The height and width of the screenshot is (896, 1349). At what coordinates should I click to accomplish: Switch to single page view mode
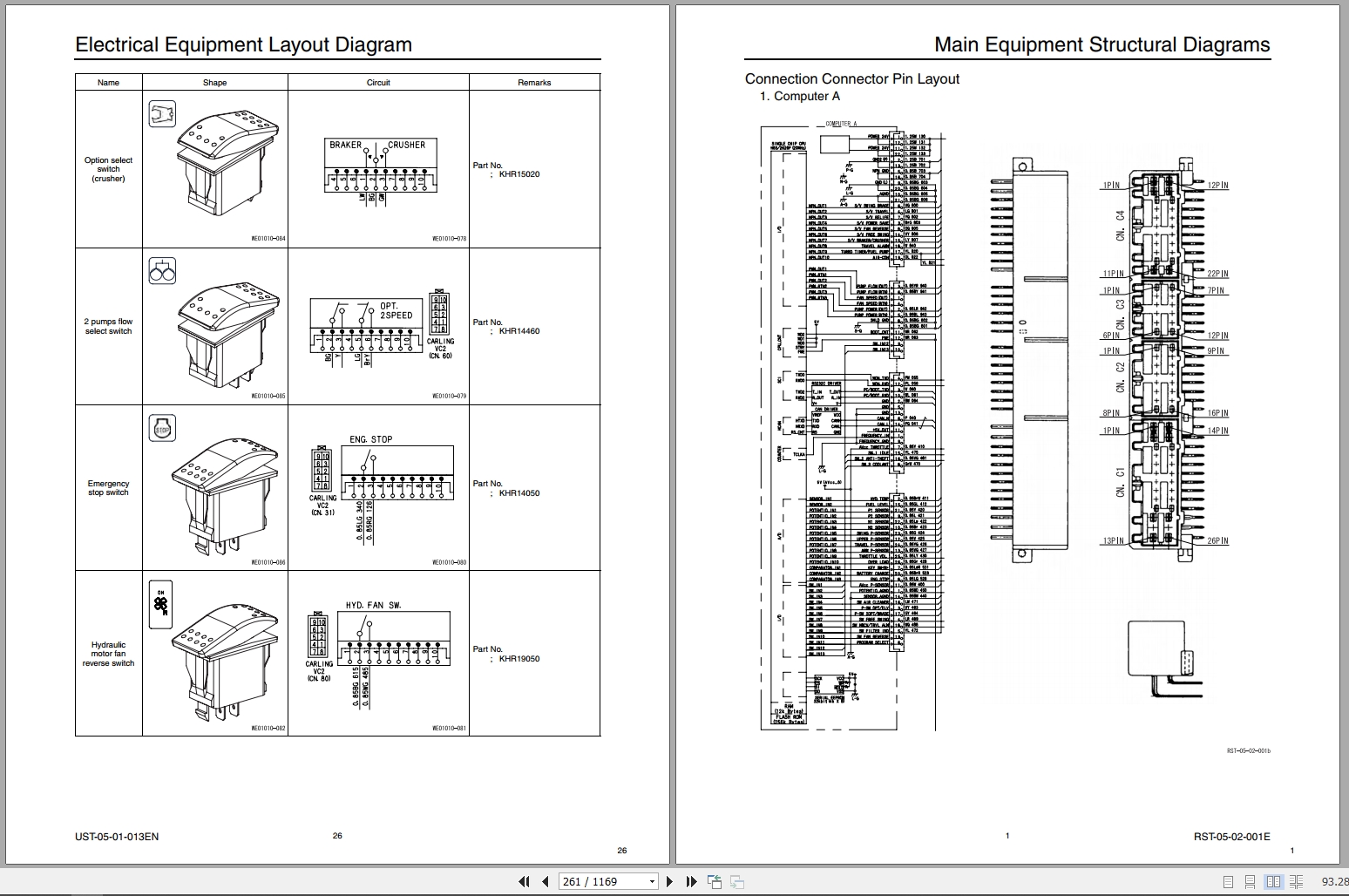(1229, 882)
